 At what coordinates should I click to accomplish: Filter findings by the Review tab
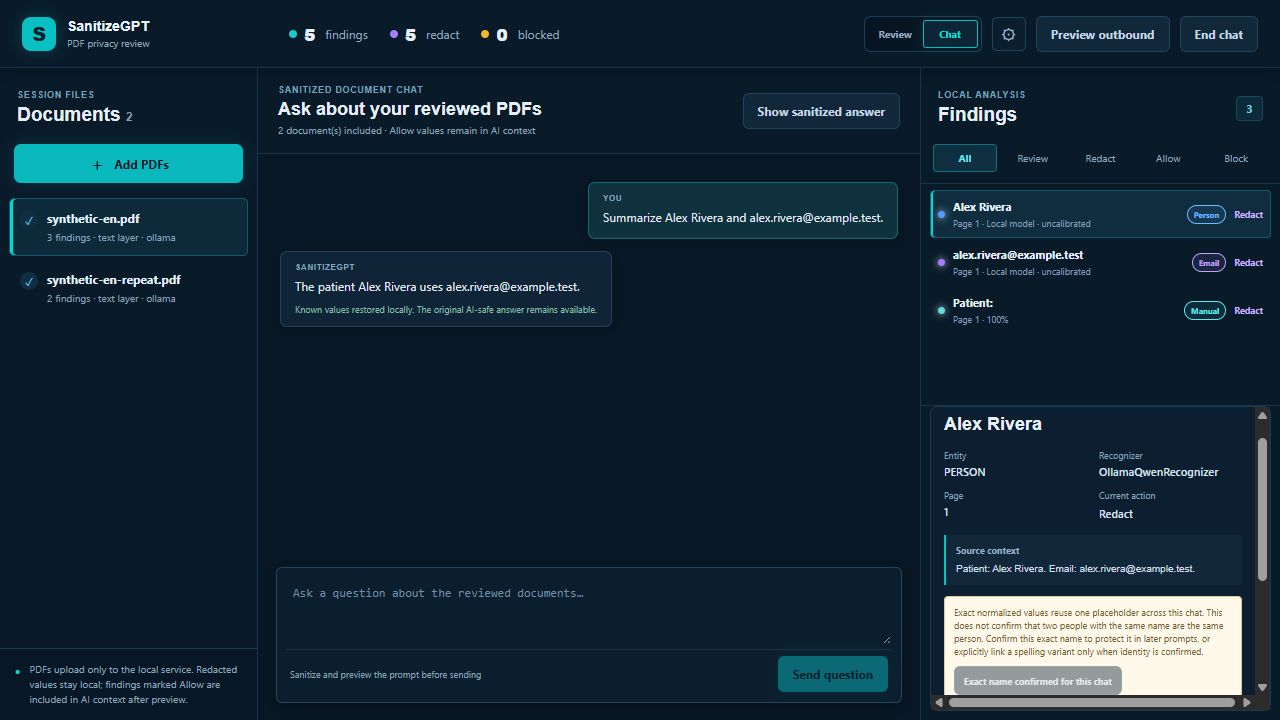click(1033, 158)
